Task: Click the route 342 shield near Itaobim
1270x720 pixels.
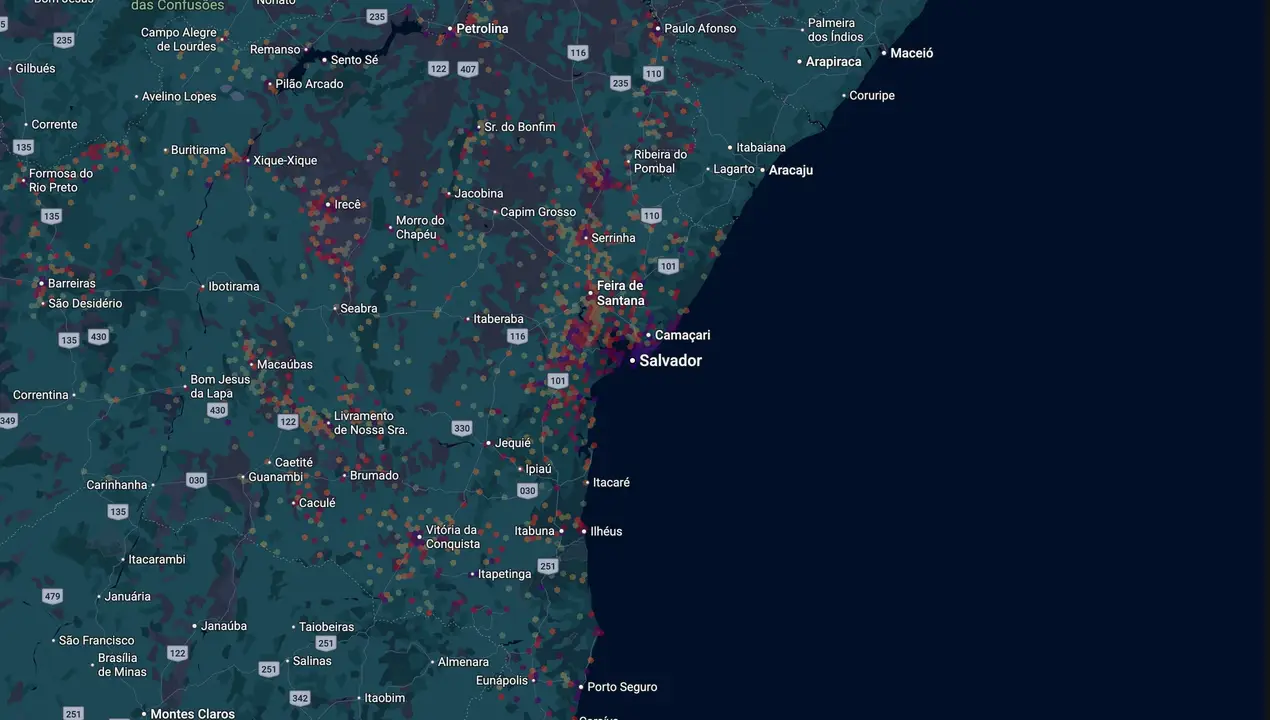Action: coord(300,698)
